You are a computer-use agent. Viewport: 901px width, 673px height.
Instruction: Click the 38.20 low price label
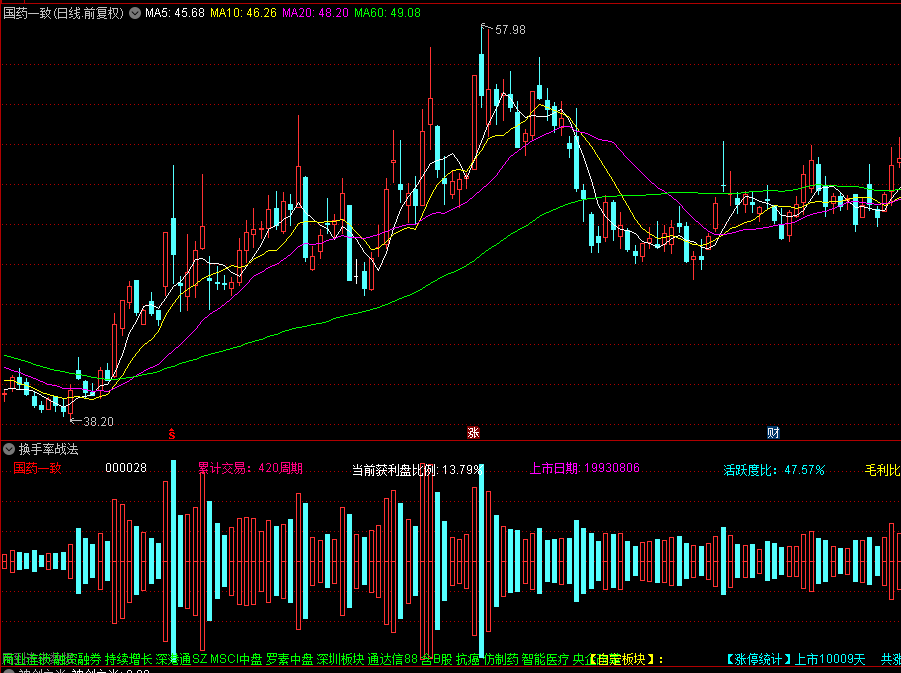pos(98,422)
